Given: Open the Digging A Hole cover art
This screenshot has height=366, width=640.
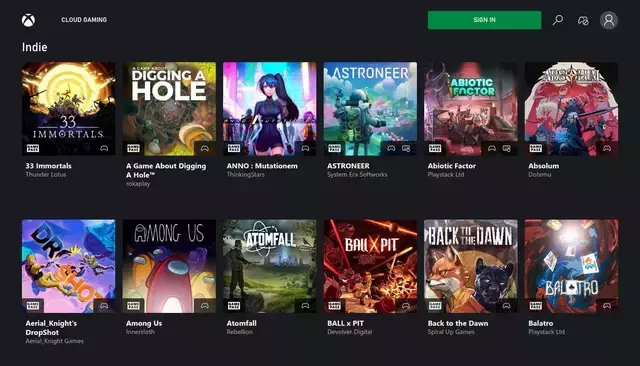Looking at the screenshot, I should click(x=169, y=109).
